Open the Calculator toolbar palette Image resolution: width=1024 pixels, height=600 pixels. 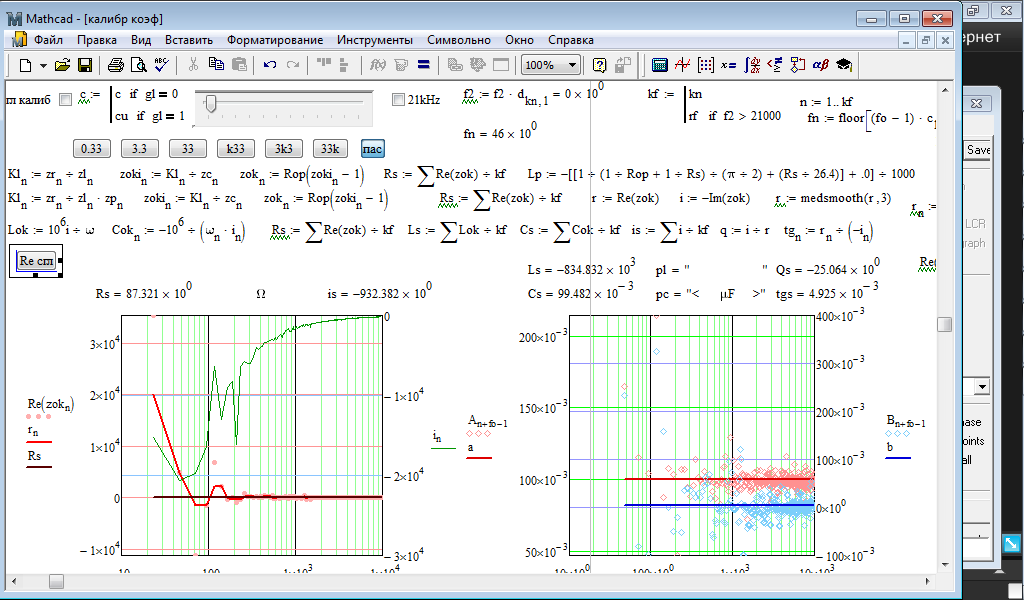coord(659,65)
